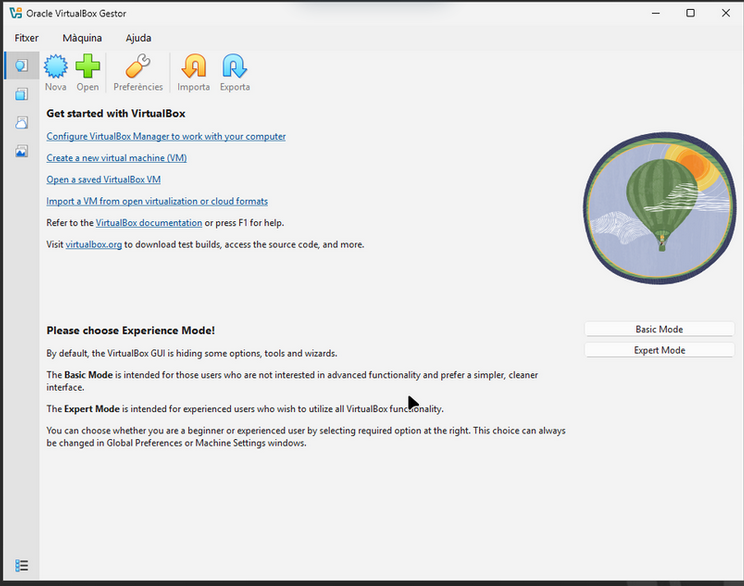744x586 pixels.
Task: Click the Nova new machine icon
Action: (x=56, y=68)
